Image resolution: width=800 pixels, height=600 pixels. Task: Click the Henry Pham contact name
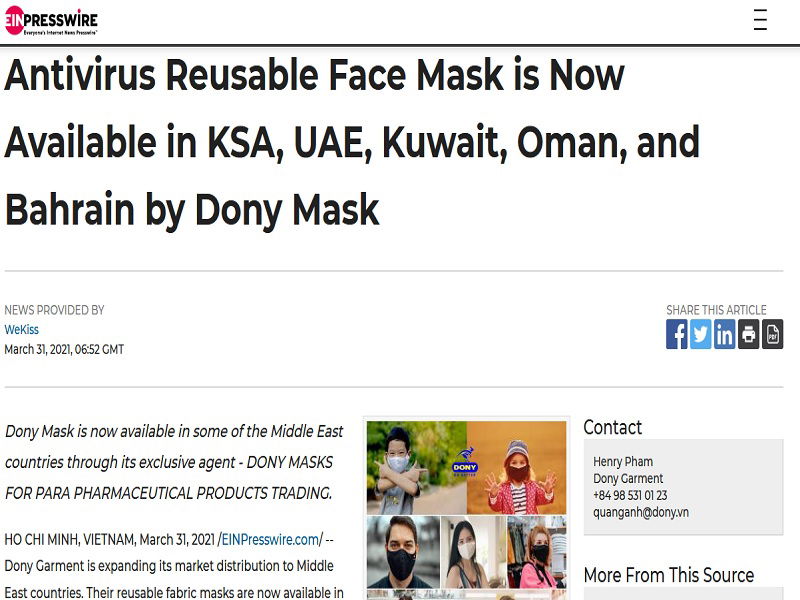coord(623,462)
